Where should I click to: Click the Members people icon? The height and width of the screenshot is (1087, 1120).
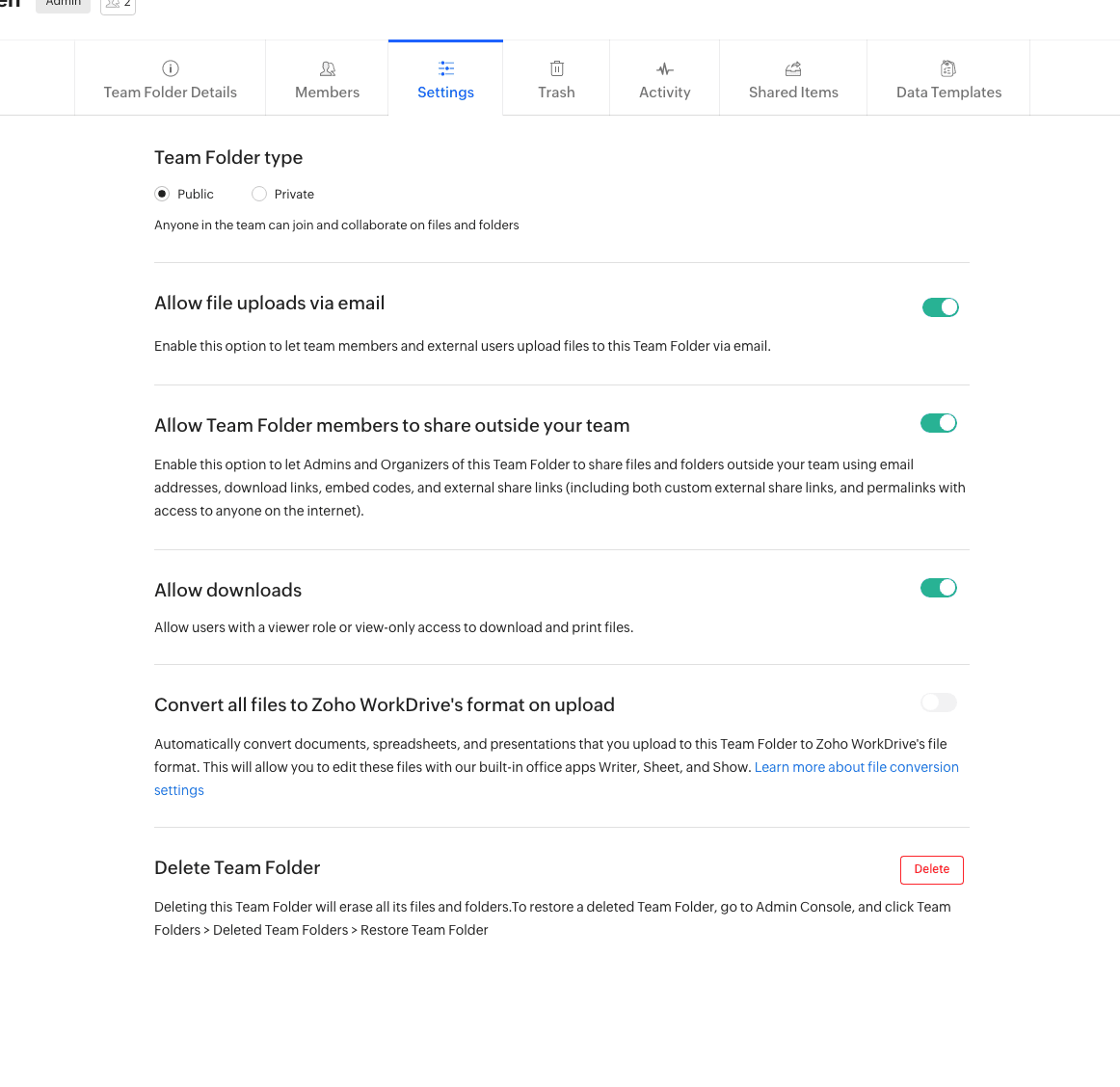[x=328, y=68]
